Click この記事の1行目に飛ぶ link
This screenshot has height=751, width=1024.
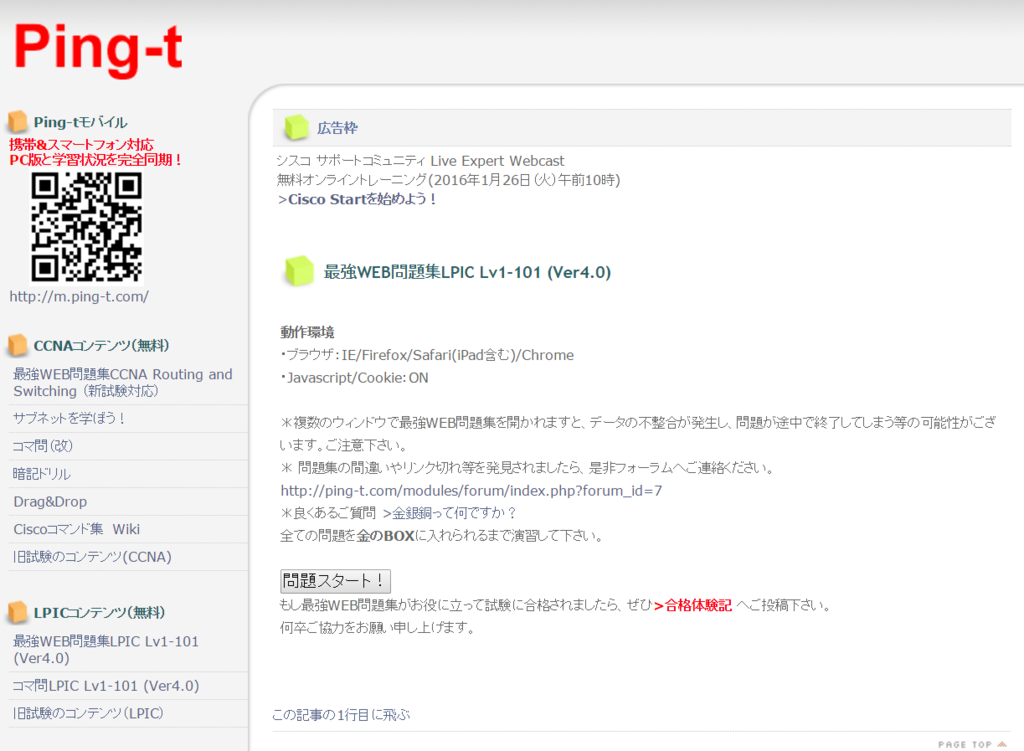point(341,715)
